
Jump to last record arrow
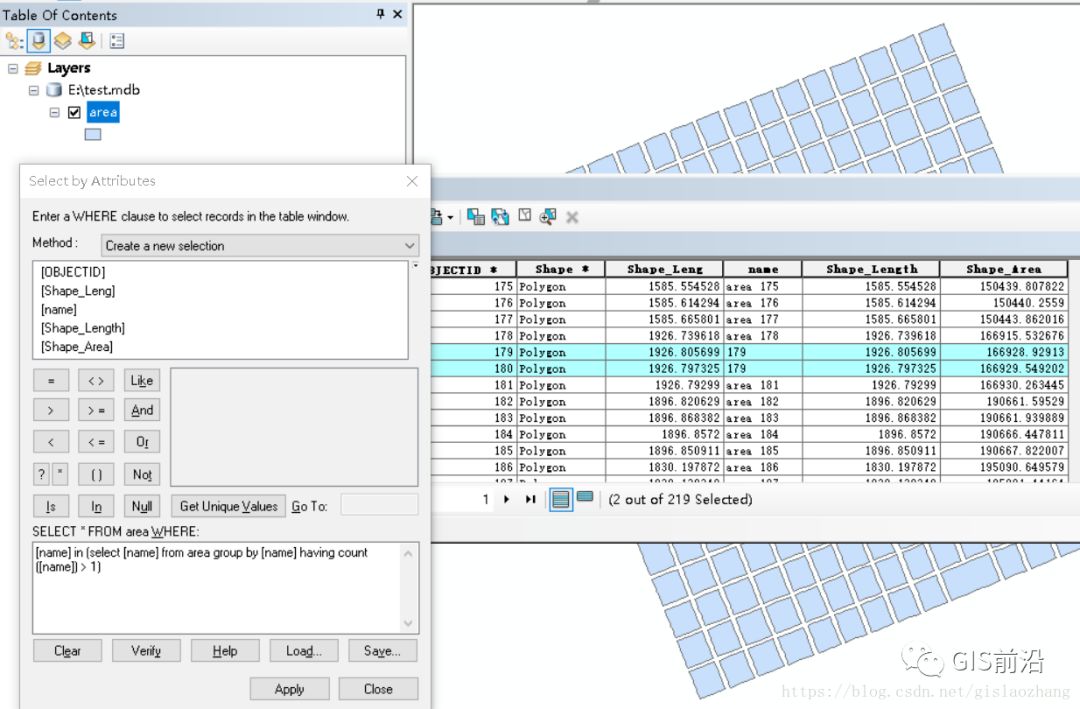(x=530, y=500)
